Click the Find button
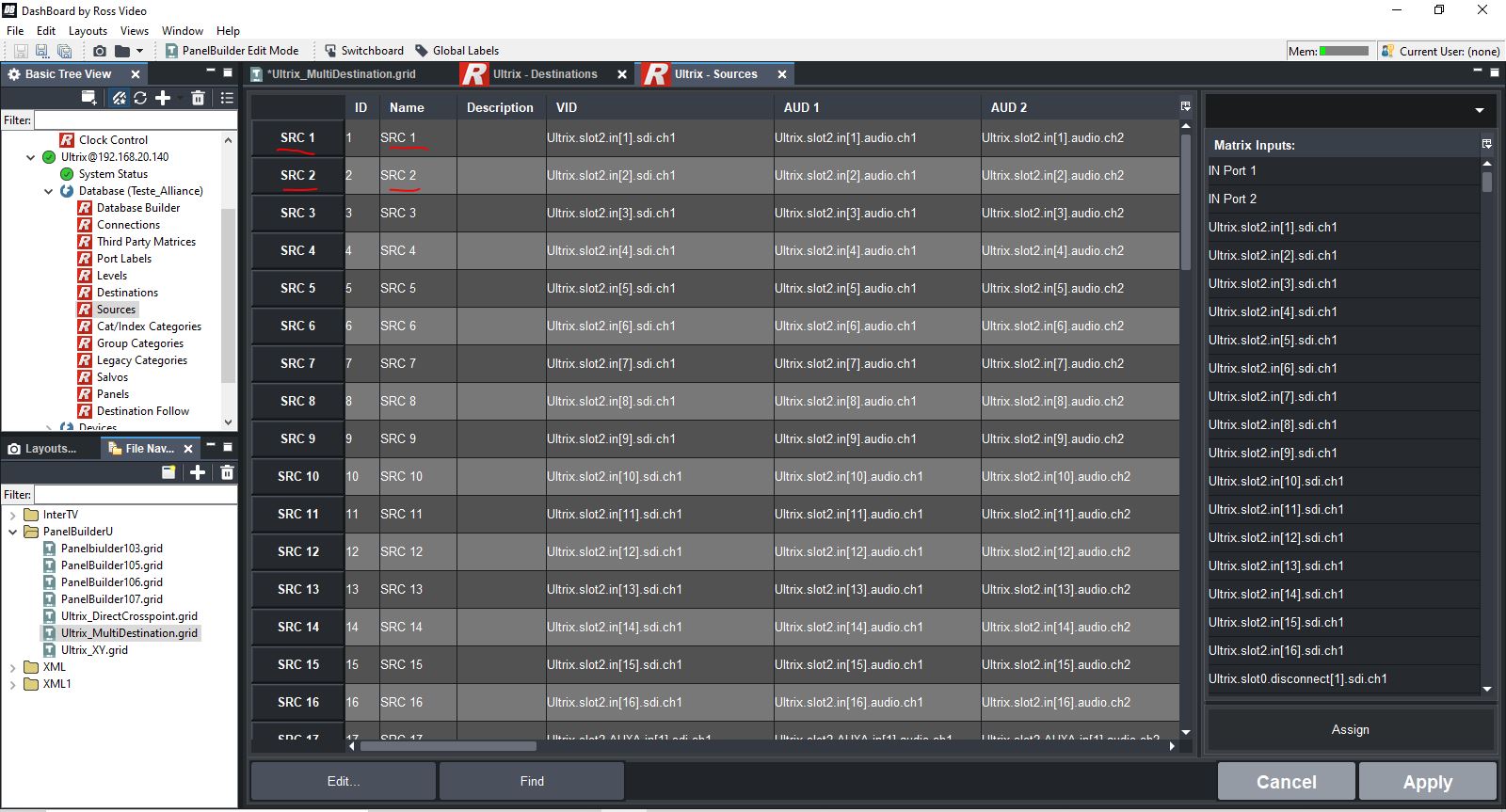The width and height of the screenshot is (1506, 812). click(532, 781)
